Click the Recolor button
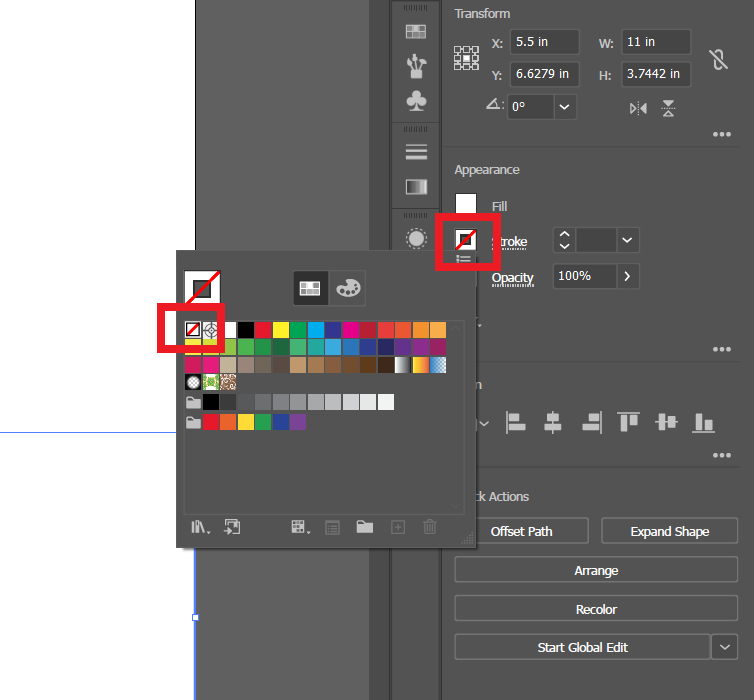 (x=596, y=609)
